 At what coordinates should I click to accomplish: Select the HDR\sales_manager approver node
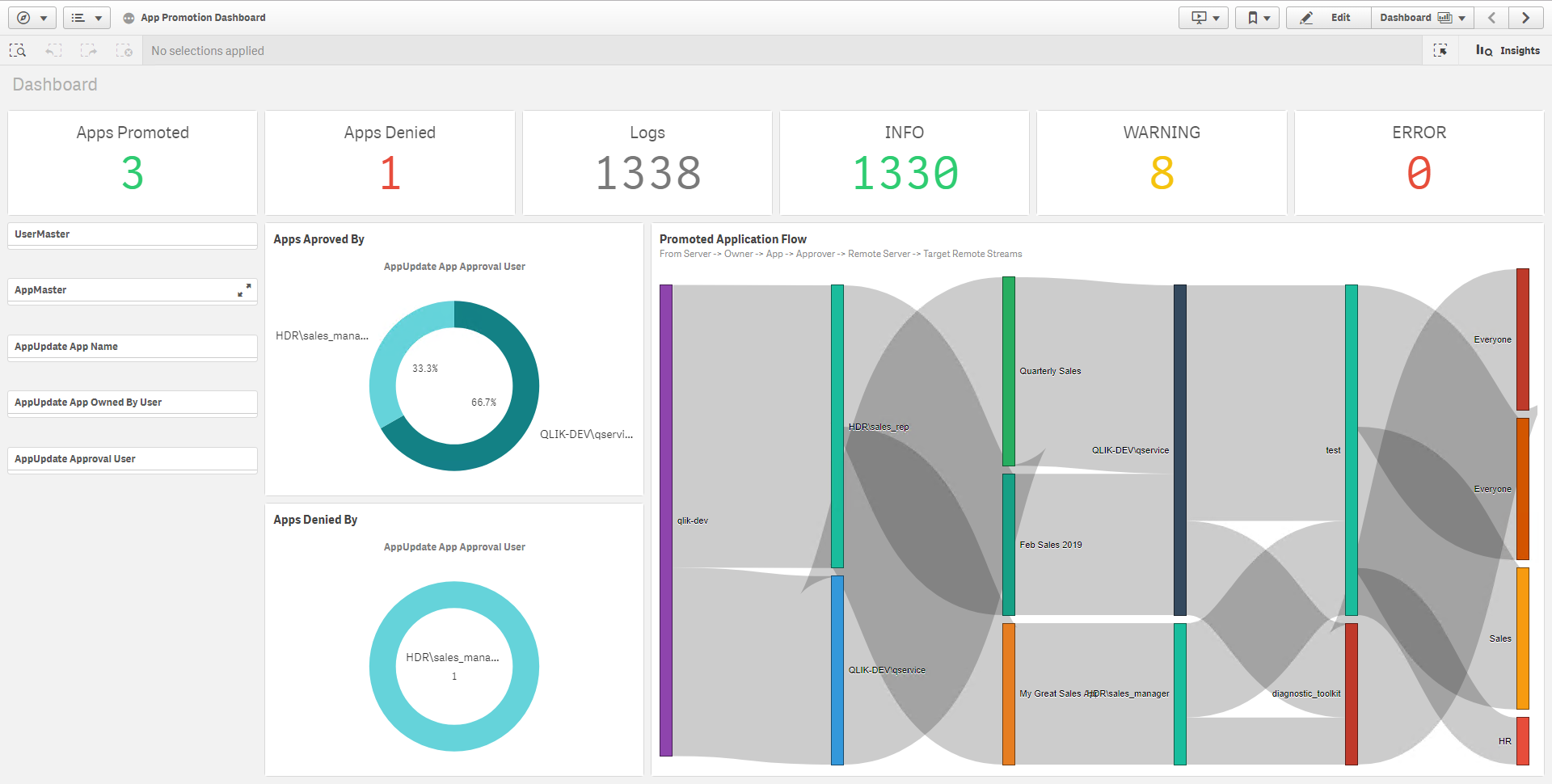1180,693
